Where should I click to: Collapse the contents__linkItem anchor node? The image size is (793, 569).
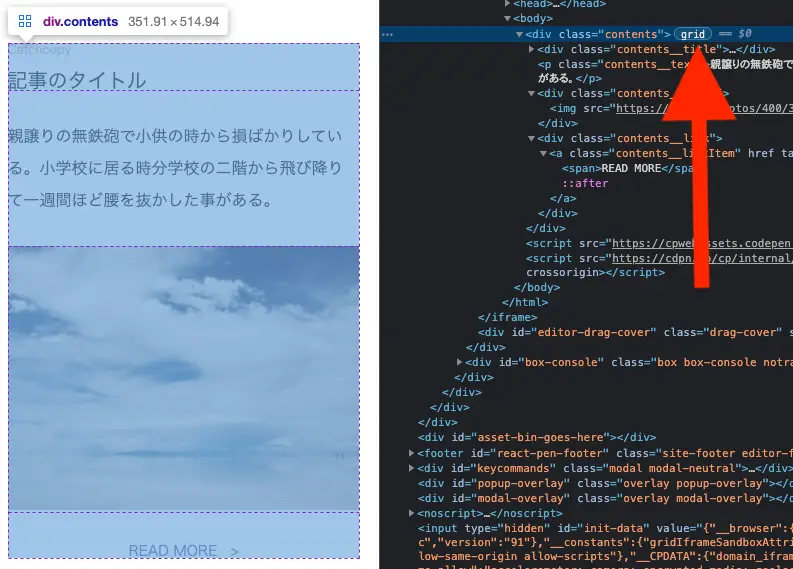tap(543, 153)
